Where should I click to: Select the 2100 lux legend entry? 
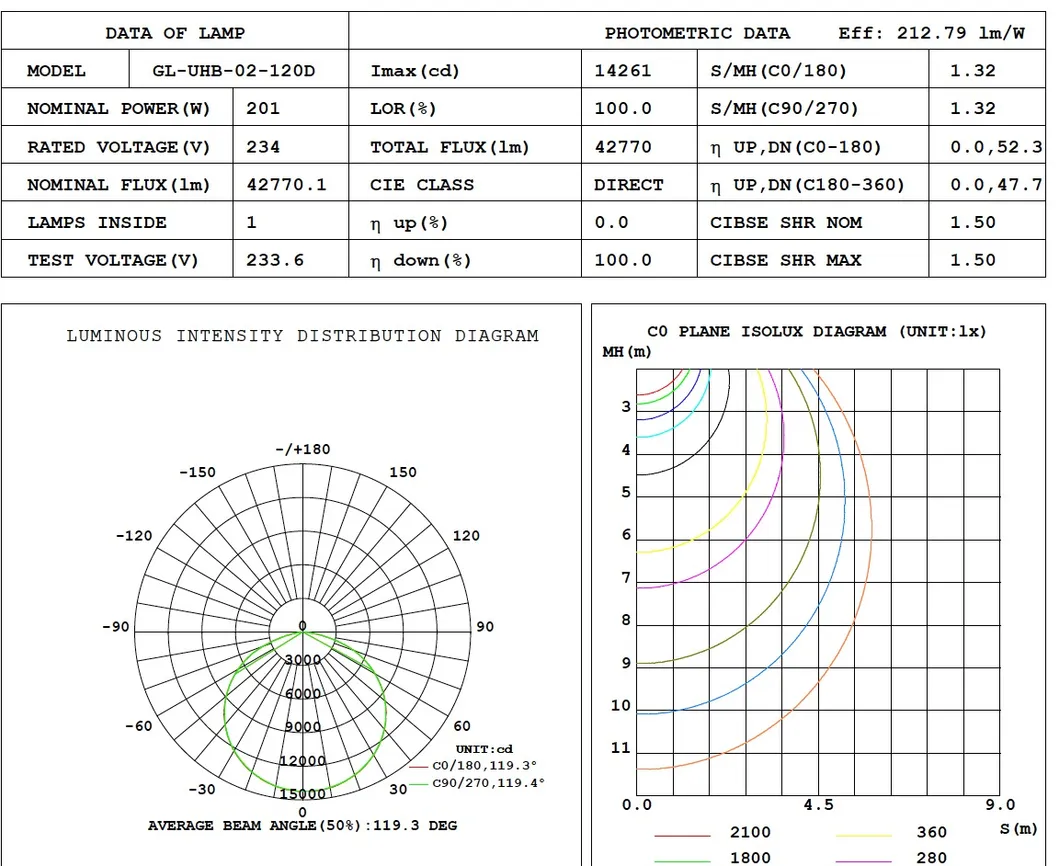click(749, 832)
